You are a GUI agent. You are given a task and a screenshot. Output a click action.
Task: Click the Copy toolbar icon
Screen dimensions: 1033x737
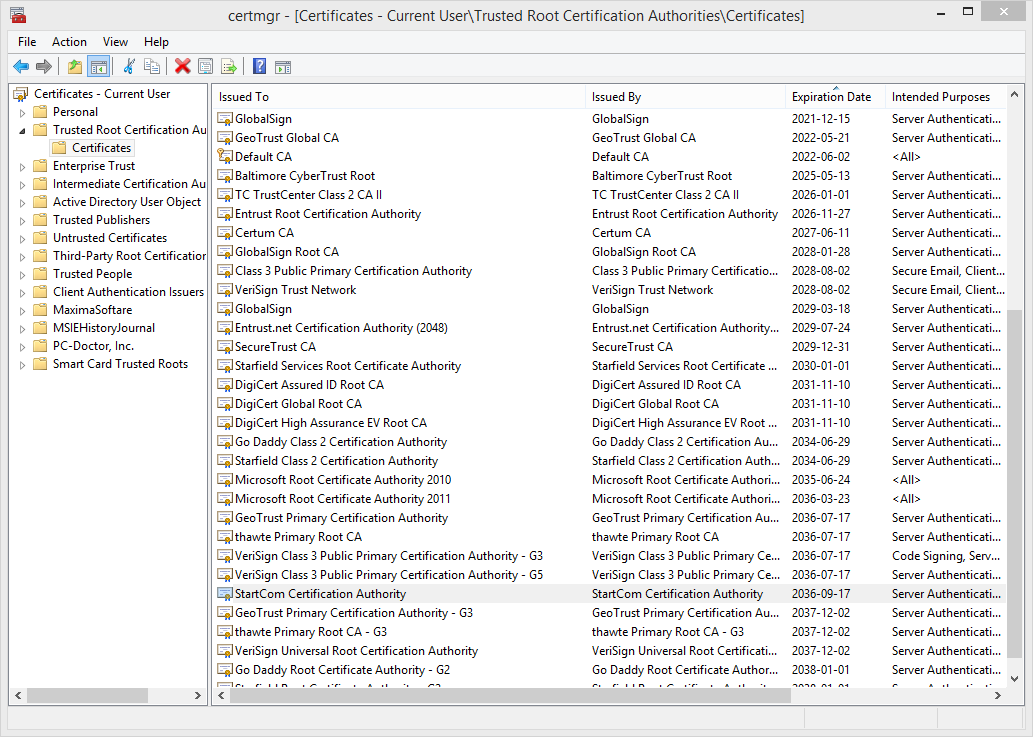(152, 67)
